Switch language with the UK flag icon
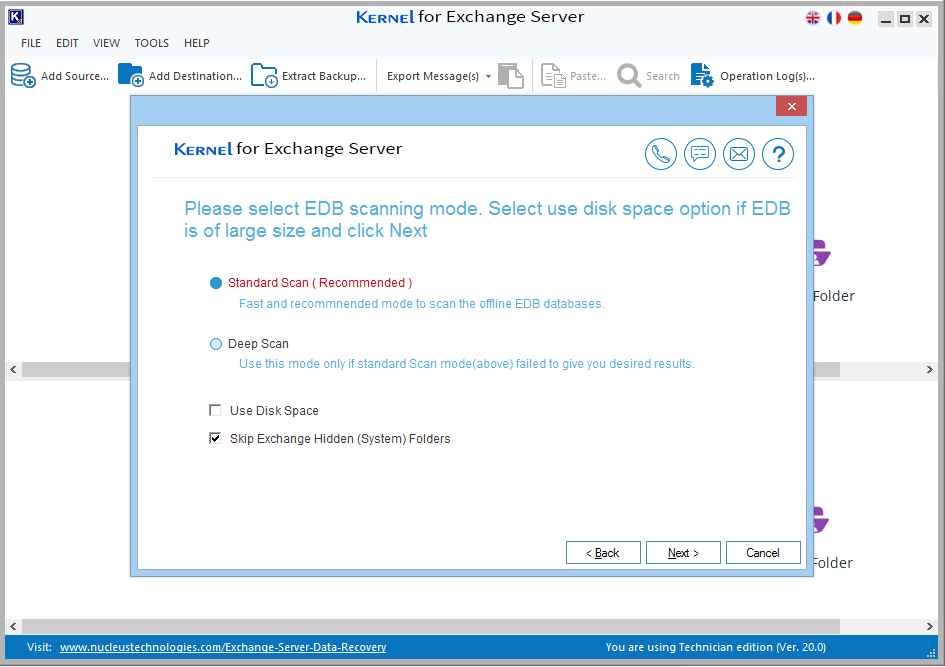Viewport: 945px width, 667px height. tap(813, 18)
